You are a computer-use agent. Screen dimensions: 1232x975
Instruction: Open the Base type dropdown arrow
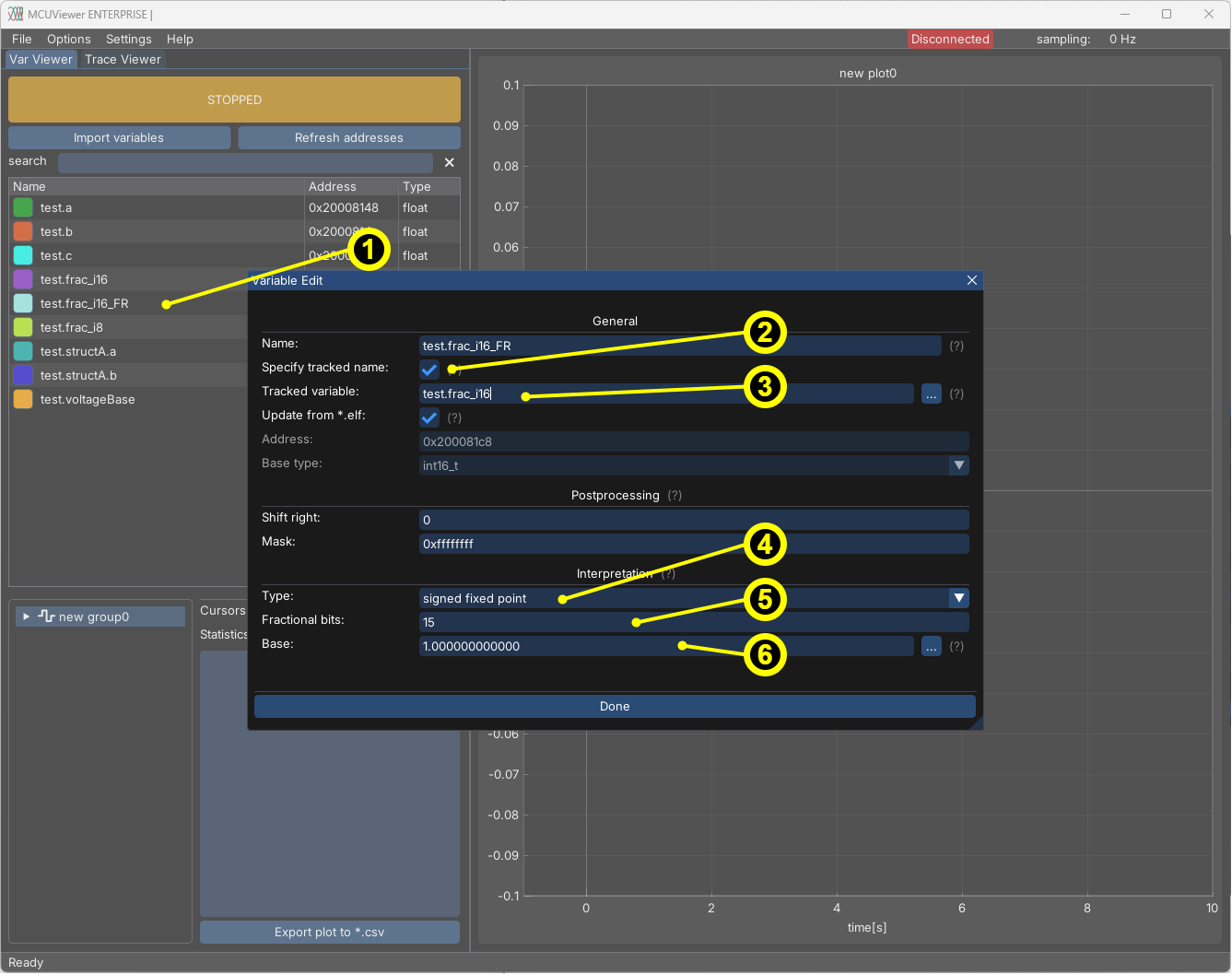point(959,466)
